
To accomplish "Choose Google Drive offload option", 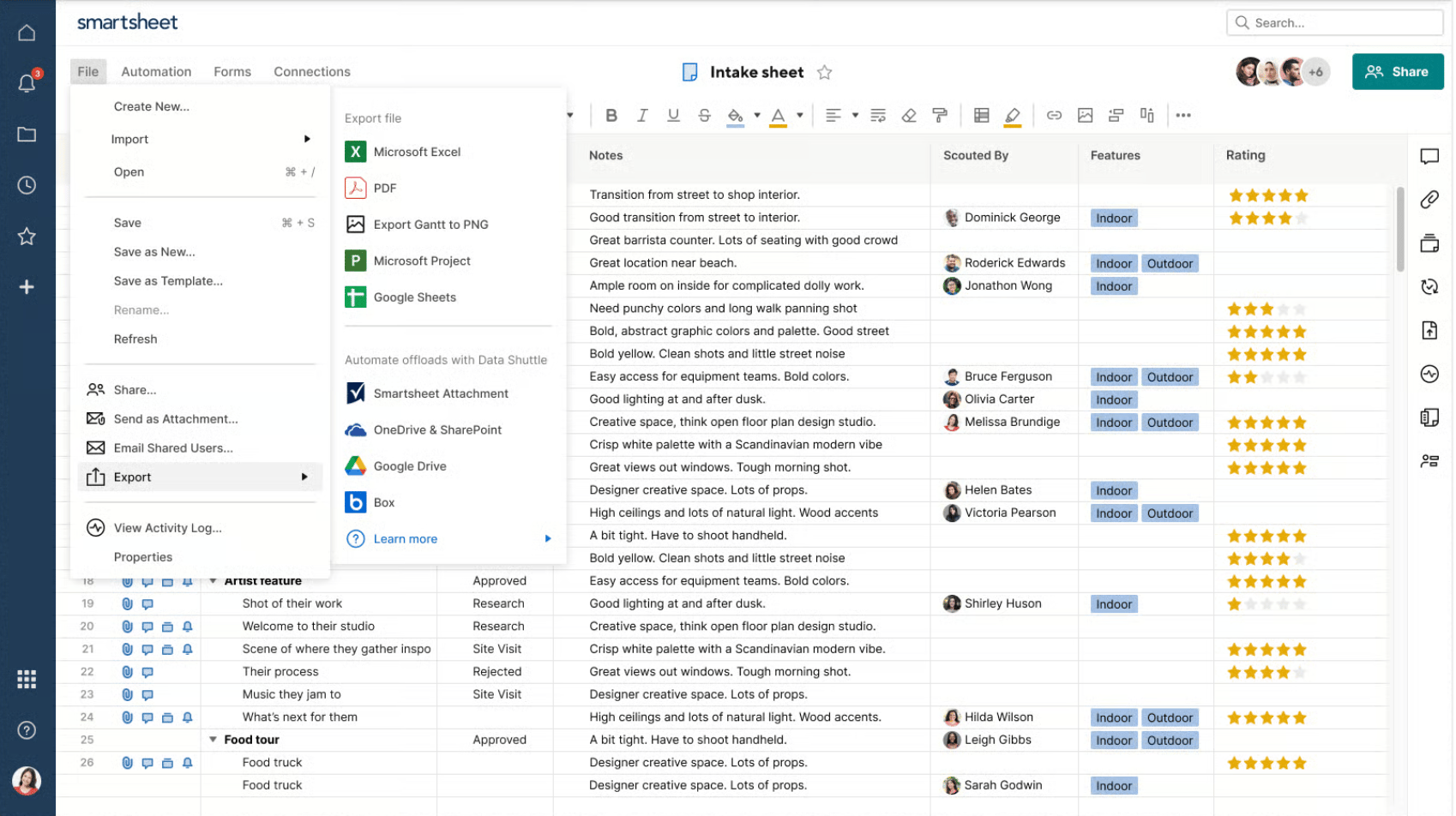I will 409,466.
